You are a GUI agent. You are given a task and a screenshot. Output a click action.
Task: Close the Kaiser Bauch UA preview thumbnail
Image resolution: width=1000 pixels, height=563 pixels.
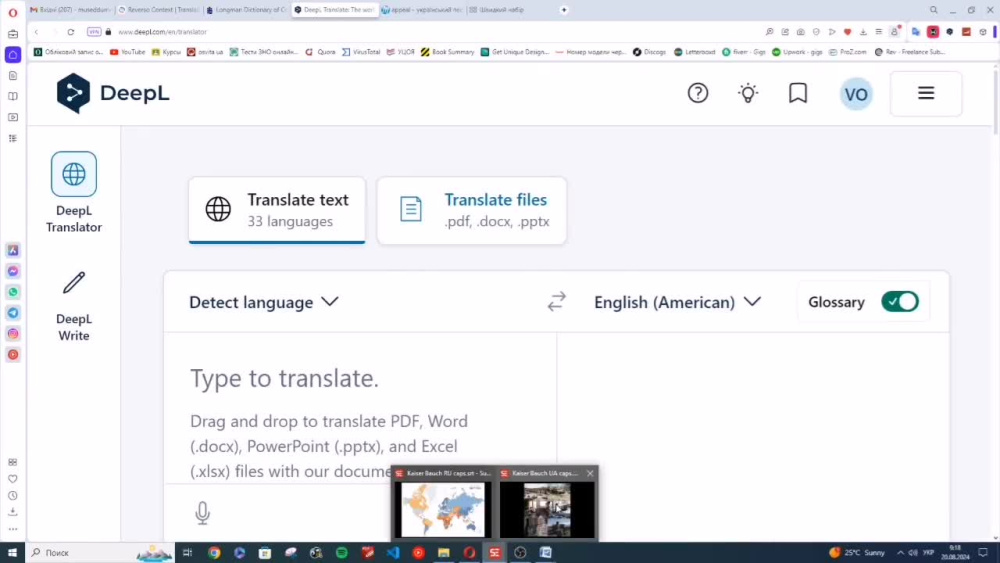[x=590, y=473]
